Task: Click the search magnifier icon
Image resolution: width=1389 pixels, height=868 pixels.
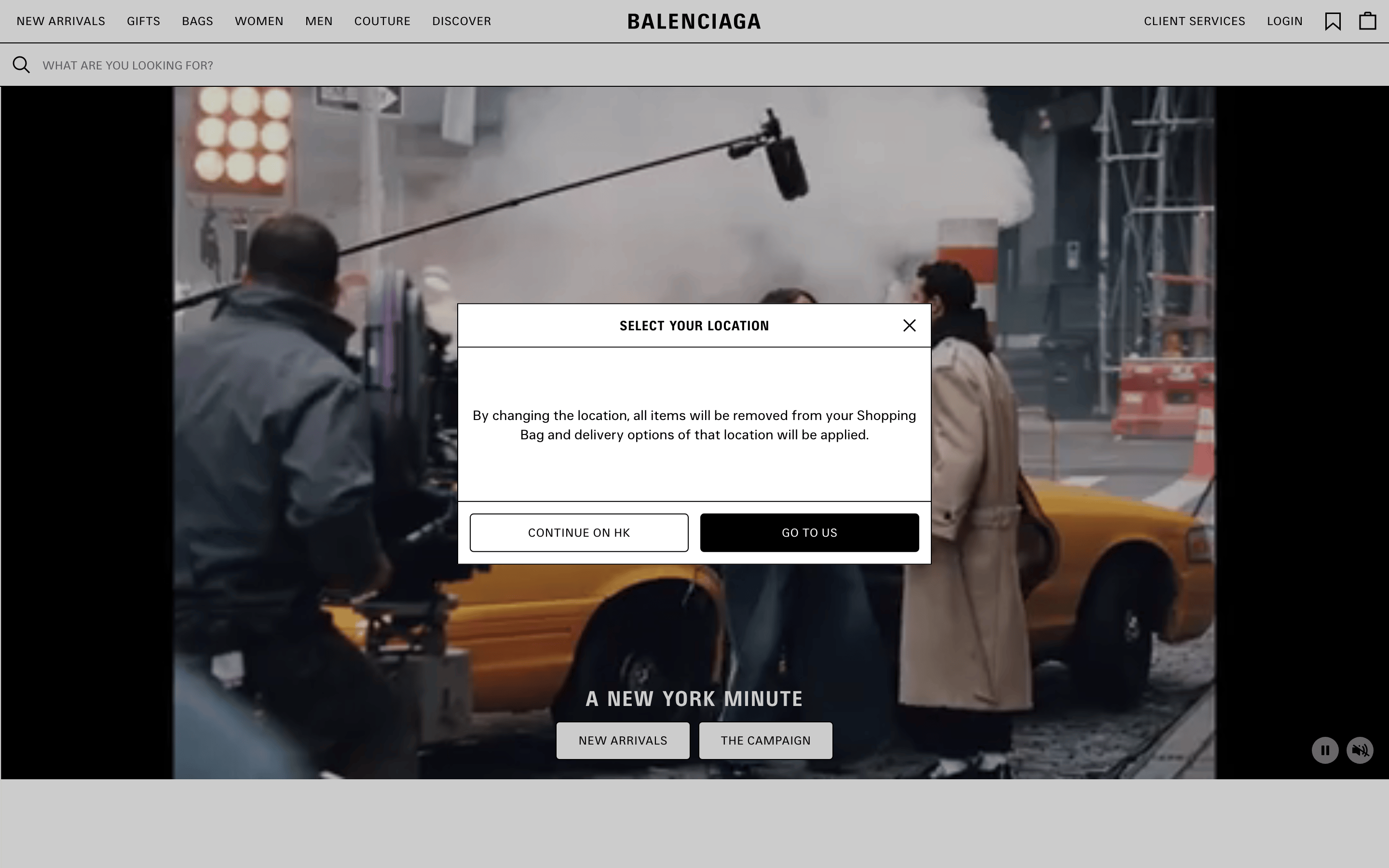Action: 21,65
